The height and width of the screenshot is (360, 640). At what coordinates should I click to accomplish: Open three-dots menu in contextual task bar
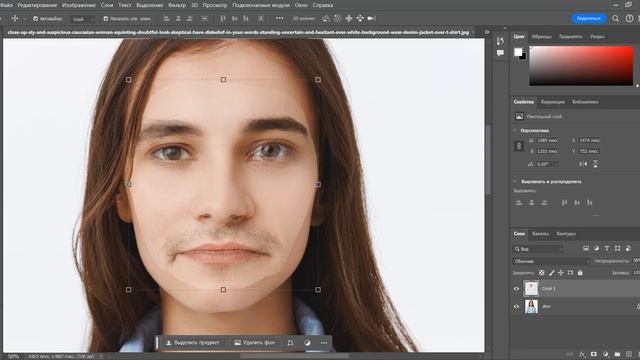click(x=324, y=343)
